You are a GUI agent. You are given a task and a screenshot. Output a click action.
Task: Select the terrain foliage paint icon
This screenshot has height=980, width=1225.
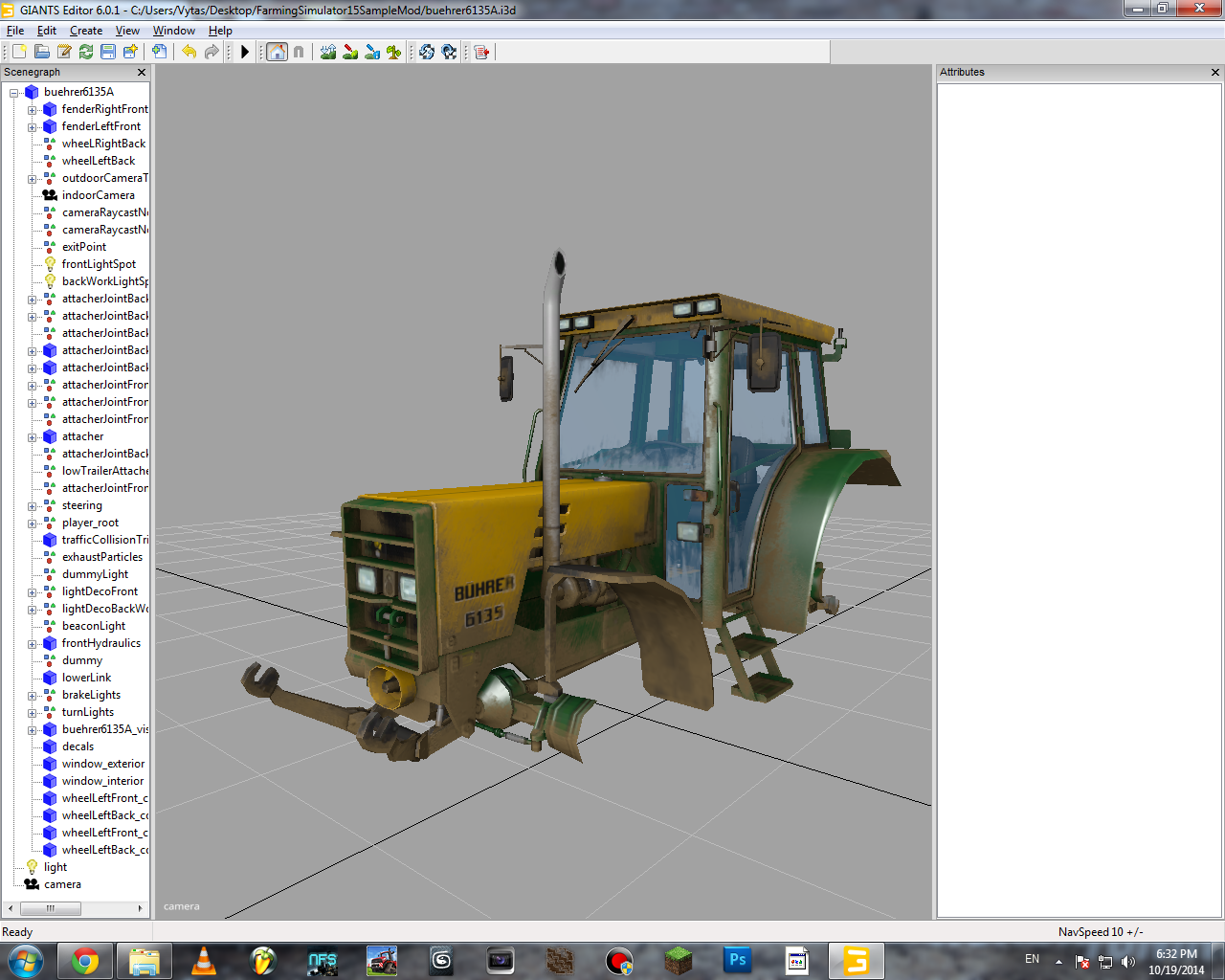393,52
